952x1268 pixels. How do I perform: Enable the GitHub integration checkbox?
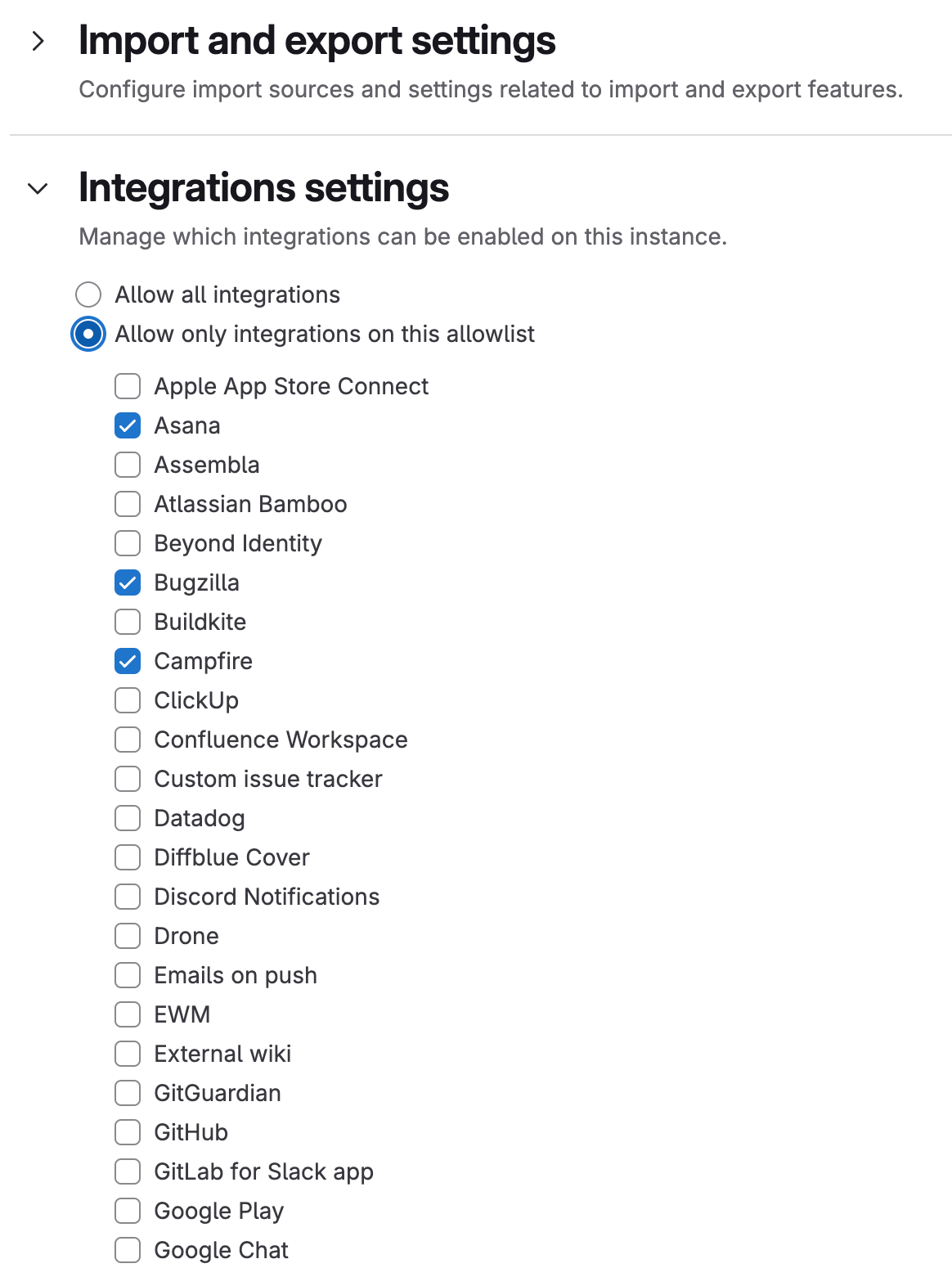[x=128, y=1132]
